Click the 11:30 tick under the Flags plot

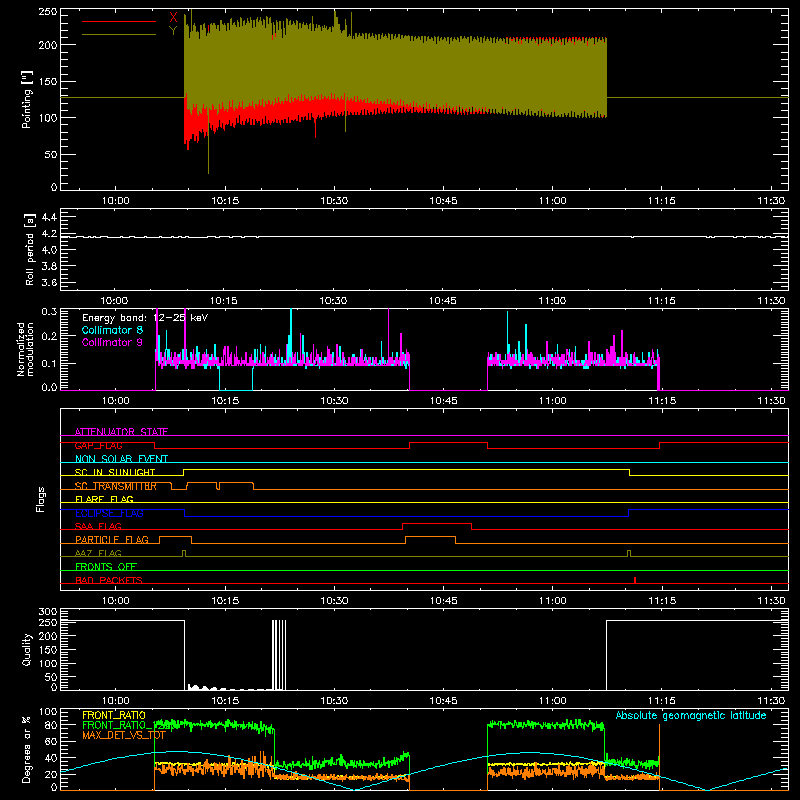click(771, 601)
